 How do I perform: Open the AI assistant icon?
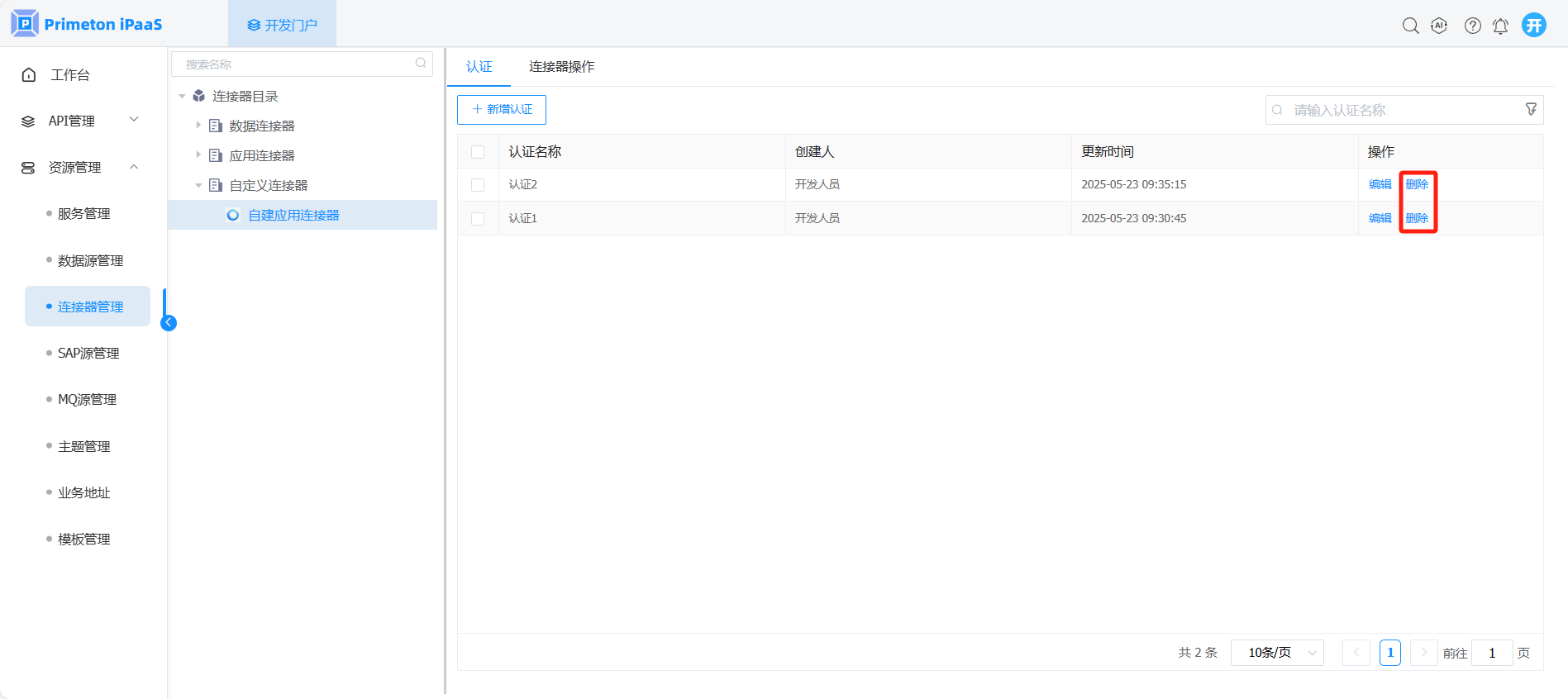coord(1439,26)
